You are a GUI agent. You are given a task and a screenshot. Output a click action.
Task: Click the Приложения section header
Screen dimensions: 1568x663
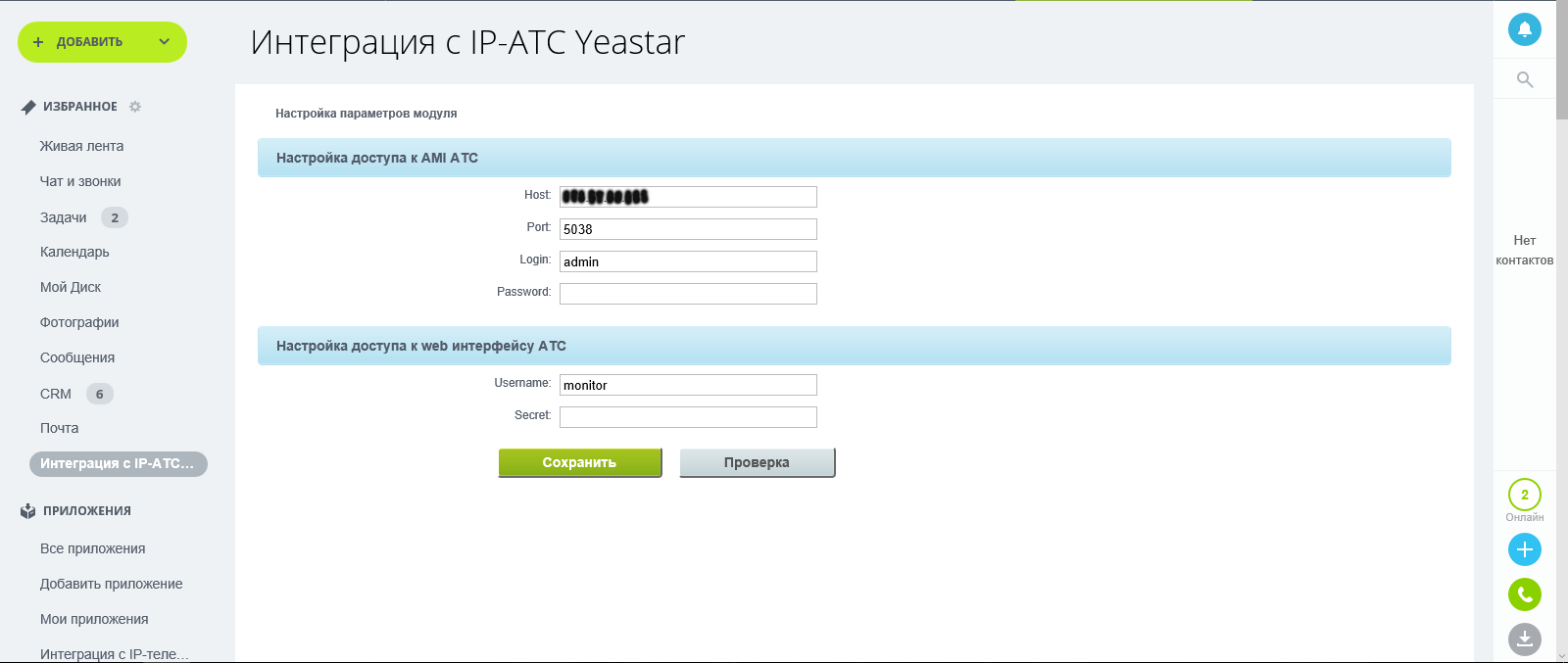pos(87,511)
